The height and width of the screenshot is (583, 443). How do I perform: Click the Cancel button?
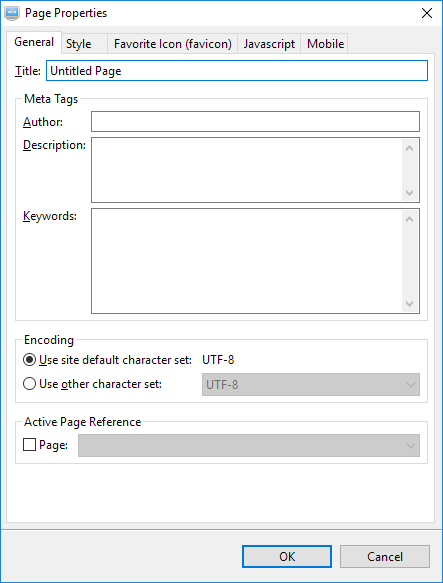pyautogui.click(x=385, y=557)
